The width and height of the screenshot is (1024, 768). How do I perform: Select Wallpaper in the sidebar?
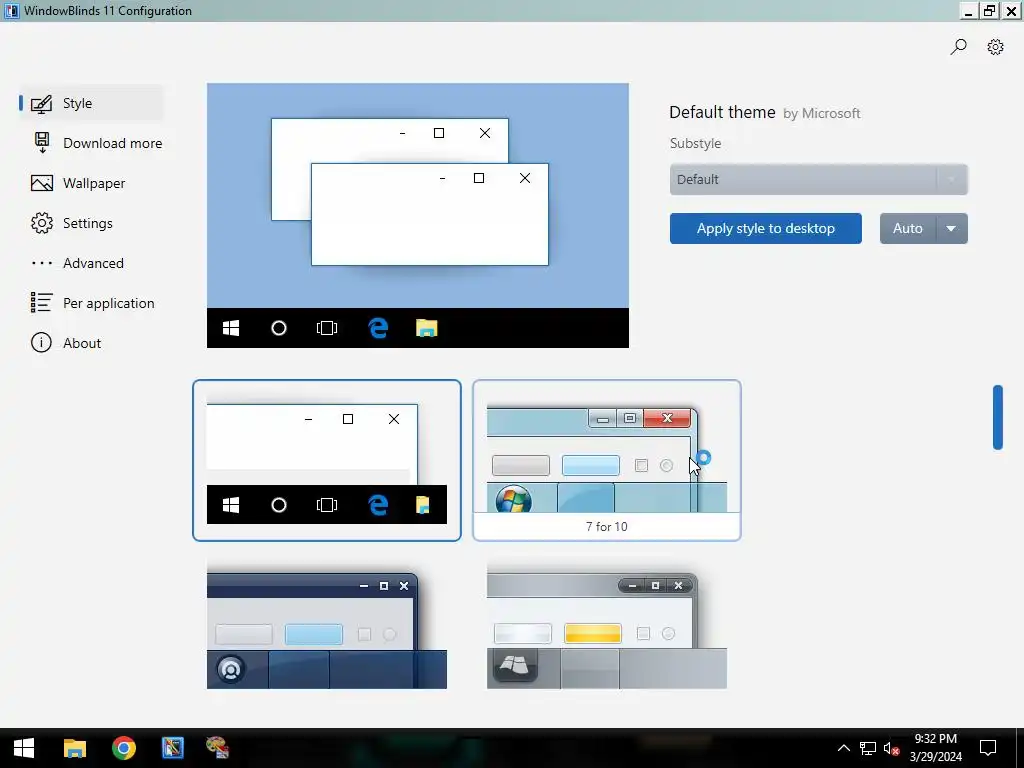coord(94,184)
